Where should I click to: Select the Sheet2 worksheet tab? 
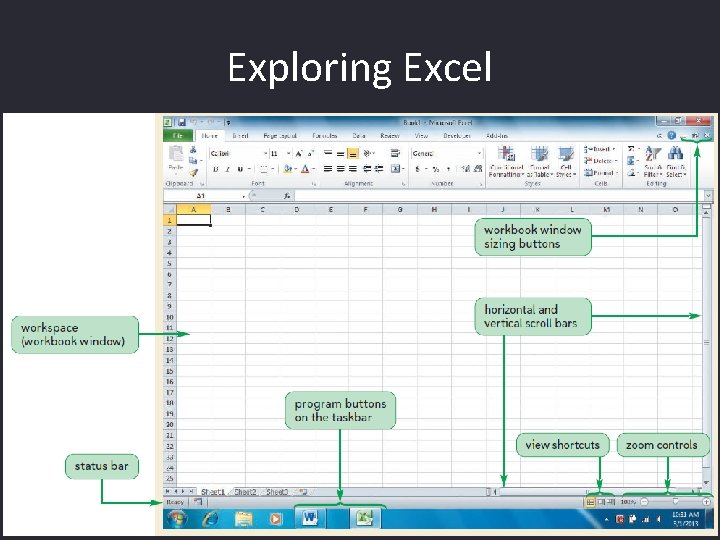pyautogui.click(x=245, y=492)
